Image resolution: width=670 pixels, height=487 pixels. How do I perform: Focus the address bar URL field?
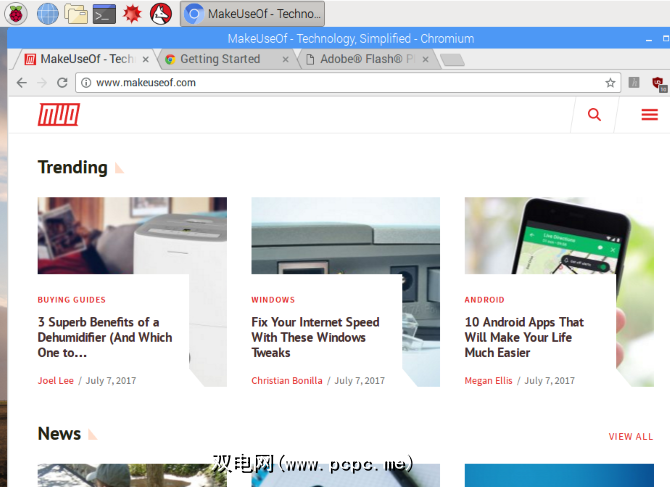pos(347,82)
